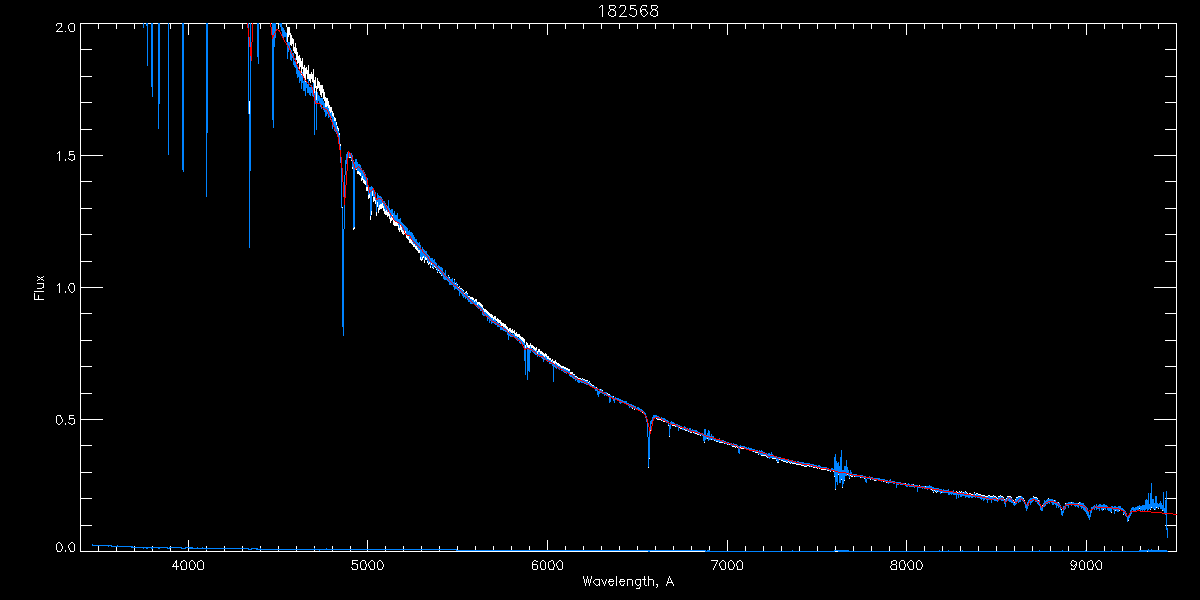
Task: Click the 5000 wavelength tick label
Action: pos(367,564)
